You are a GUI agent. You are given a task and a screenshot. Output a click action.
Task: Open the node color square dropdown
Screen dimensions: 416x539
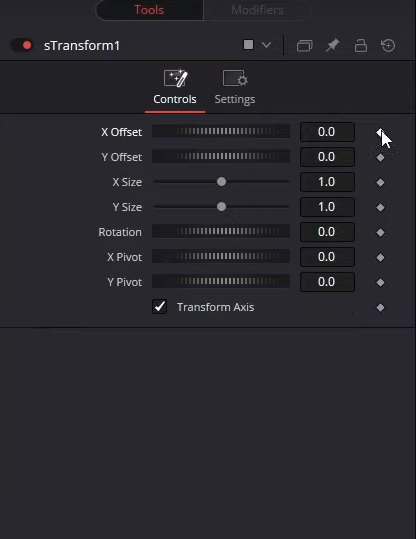(x=248, y=45)
